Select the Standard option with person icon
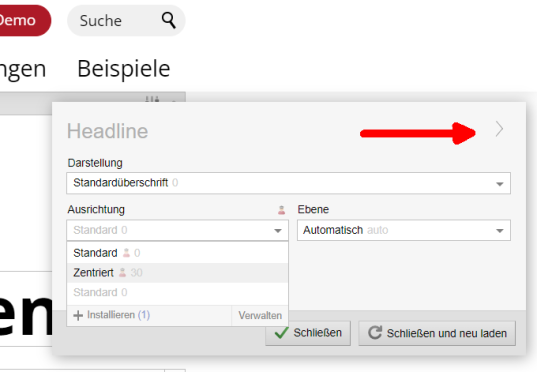This screenshot has width=537, height=372. coord(177,253)
